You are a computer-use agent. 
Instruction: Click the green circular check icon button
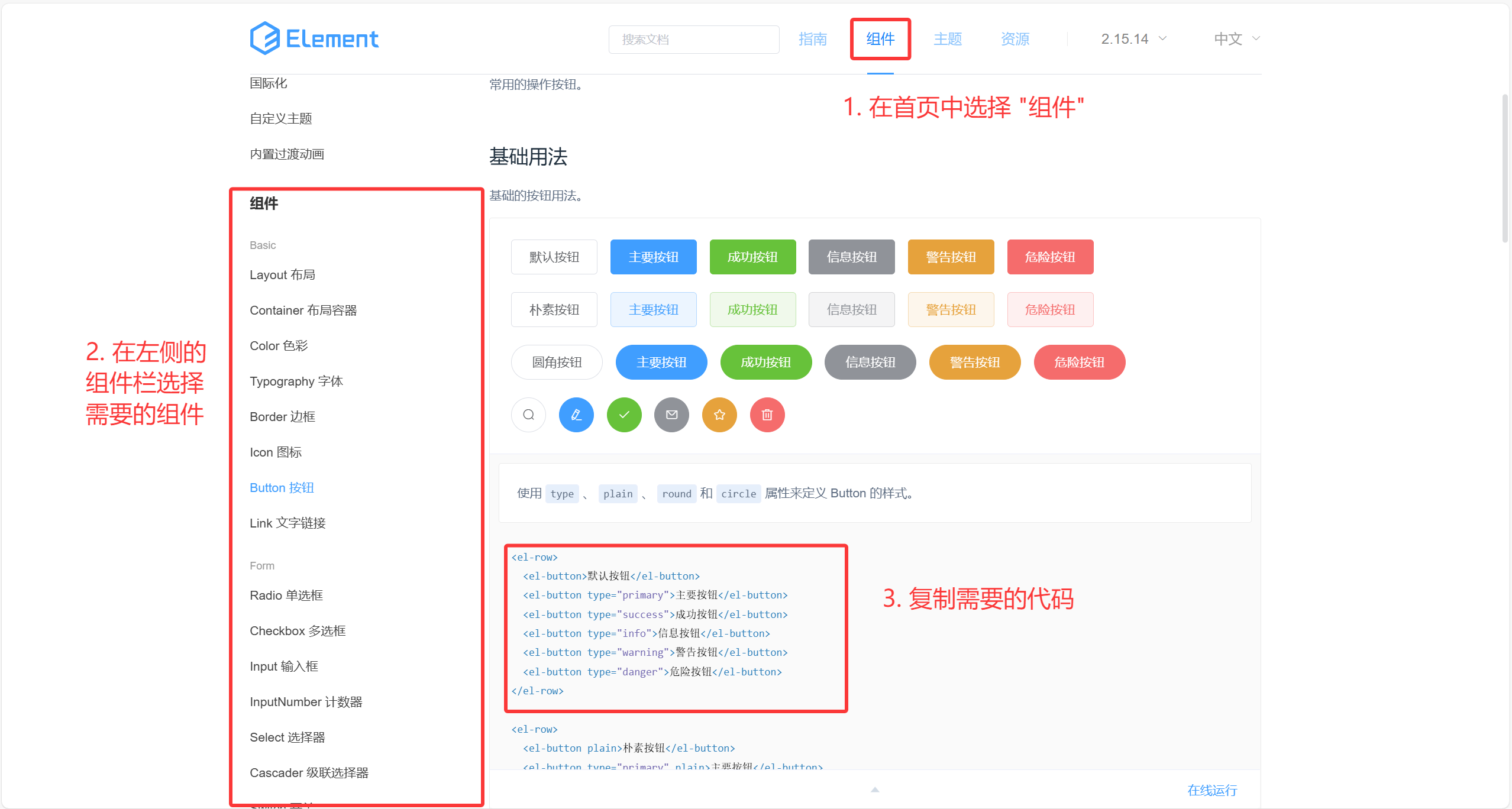point(624,415)
